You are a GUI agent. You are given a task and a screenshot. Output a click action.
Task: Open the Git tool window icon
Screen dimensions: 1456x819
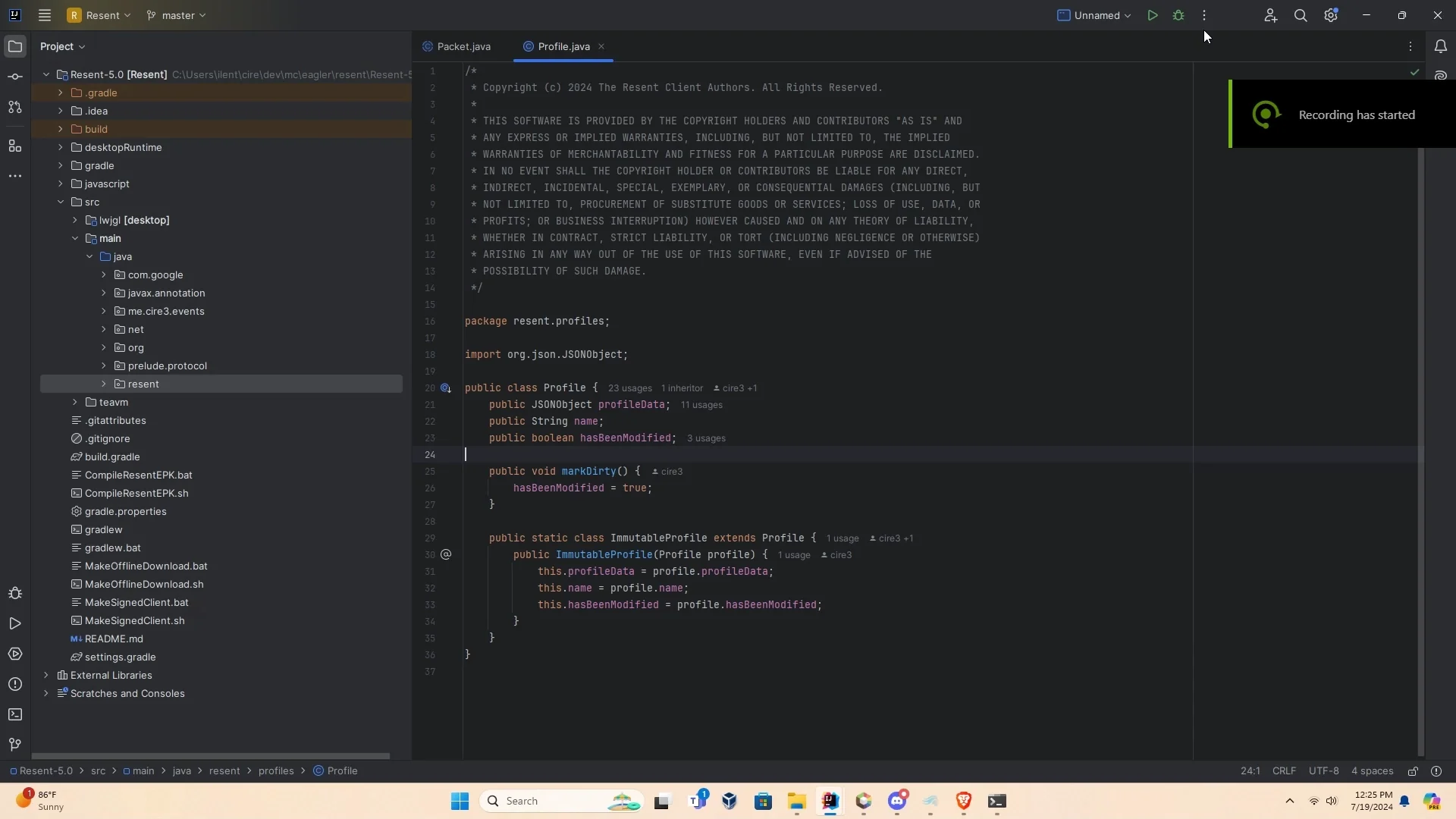(x=14, y=745)
